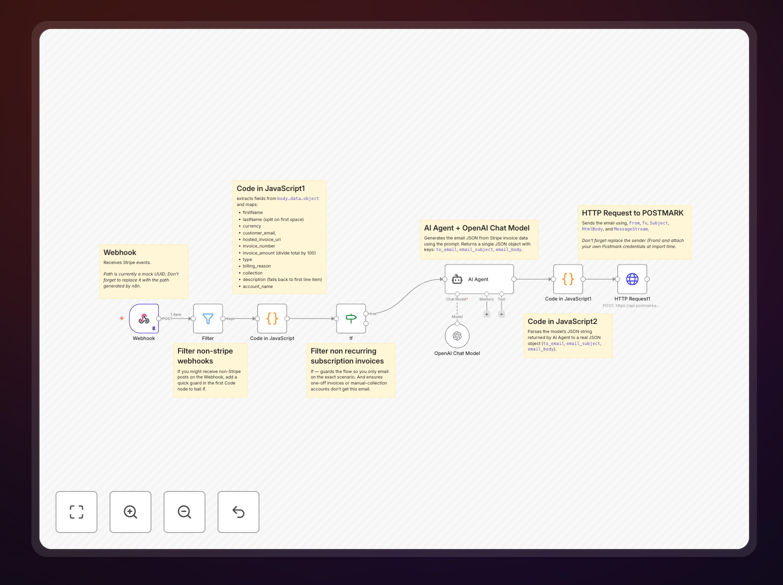The image size is (783, 585).
Task: Select the Webhook trigger node
Action: point(144,318)
